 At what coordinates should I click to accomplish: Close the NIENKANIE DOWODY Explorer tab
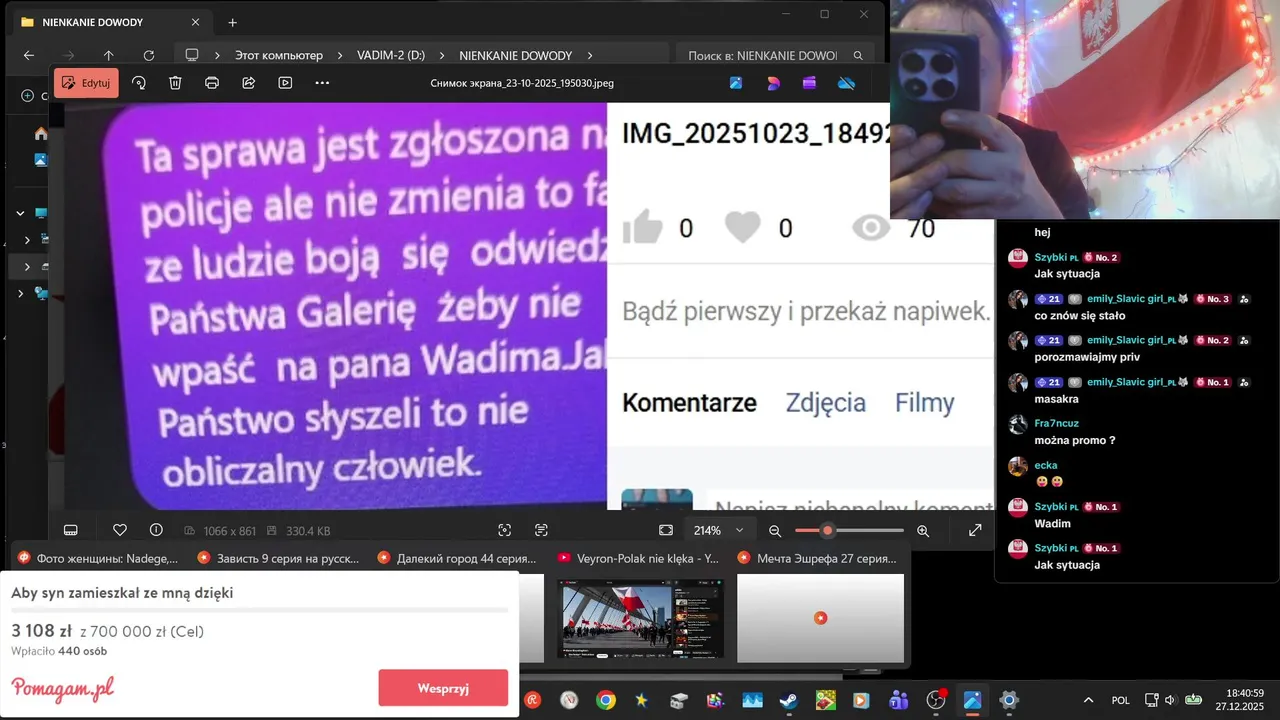coord(195,22)
